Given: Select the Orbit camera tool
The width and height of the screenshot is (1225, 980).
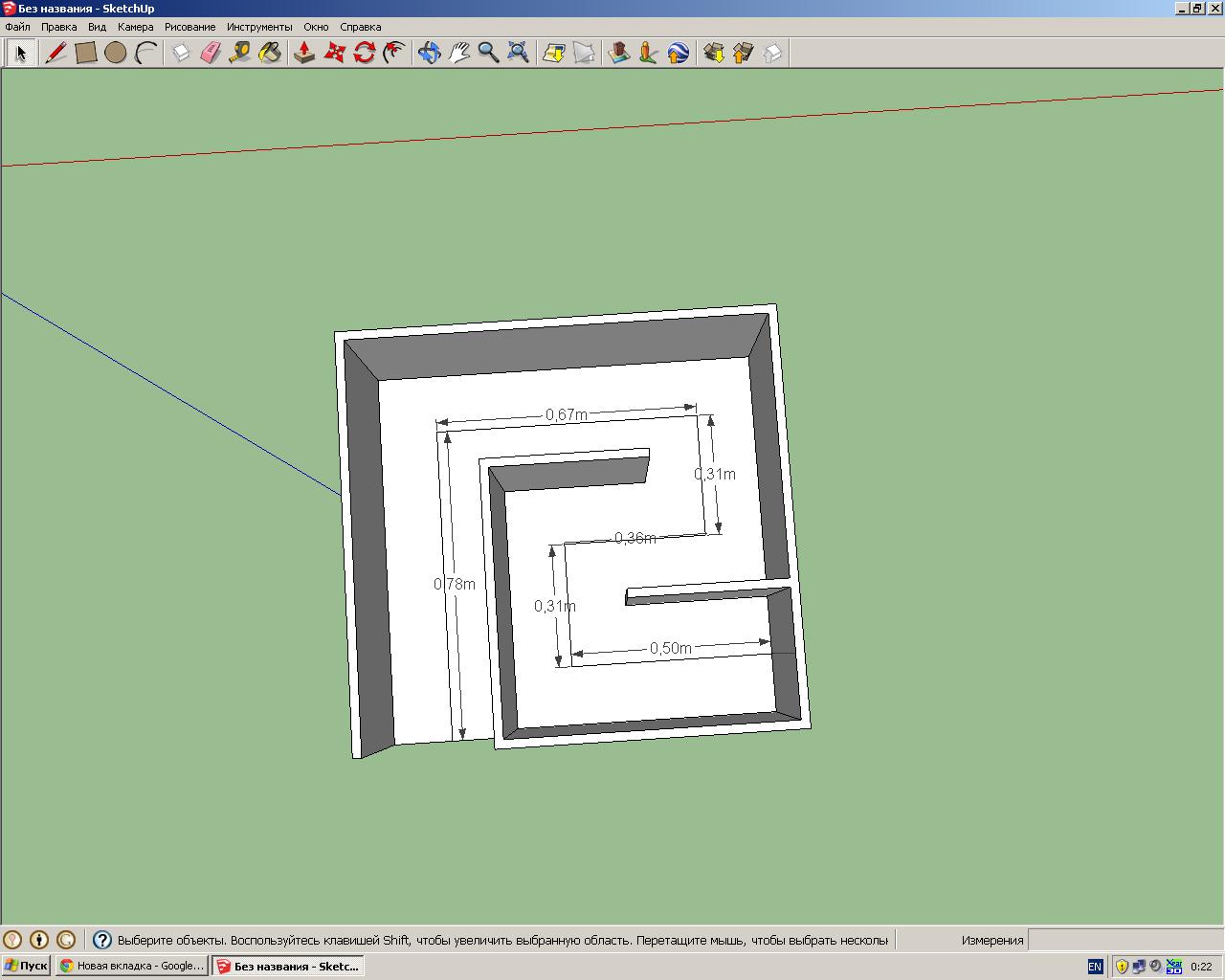Looking at the screenshot, I should click(429, 53).
